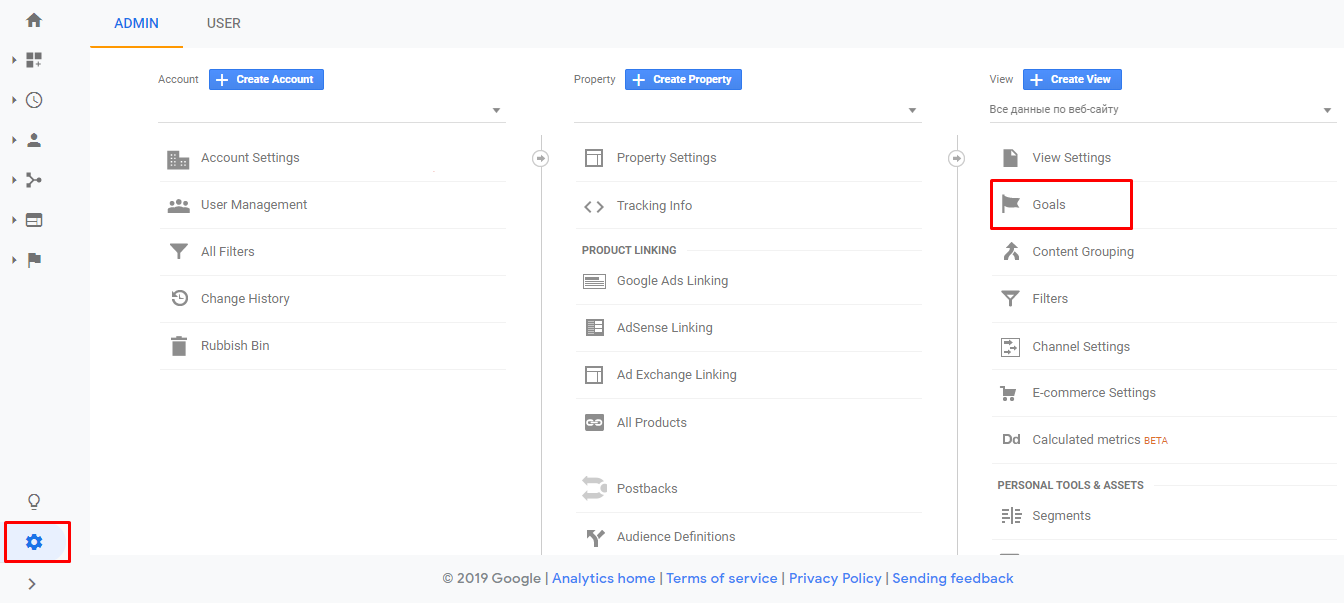Open the Privacy Policy link

click(835, 578)
